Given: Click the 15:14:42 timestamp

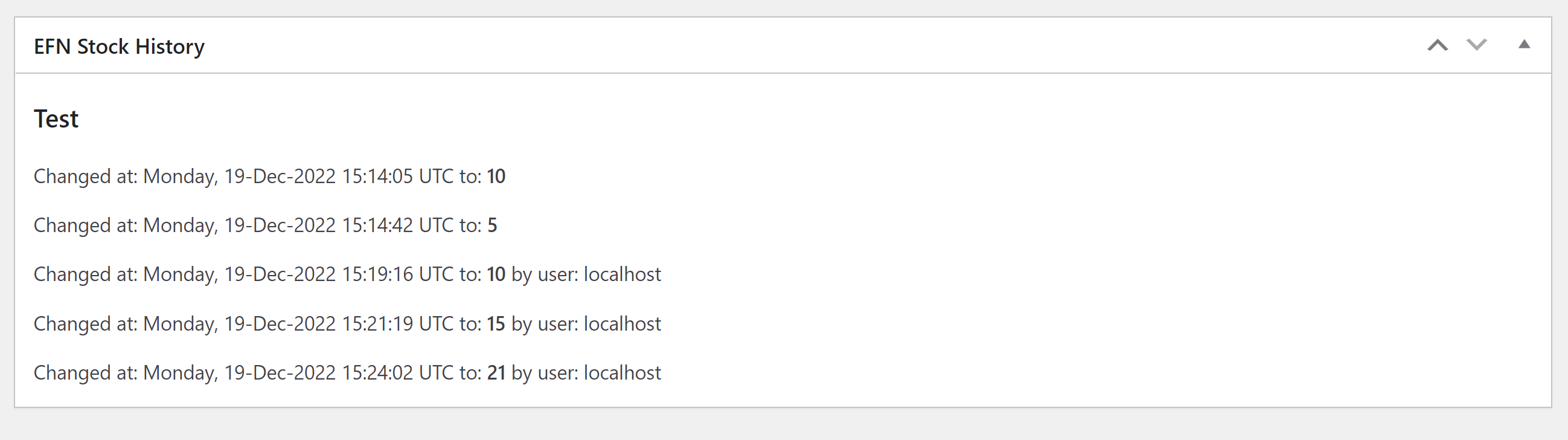Looking at the screenshot, I should click(377, 225).
